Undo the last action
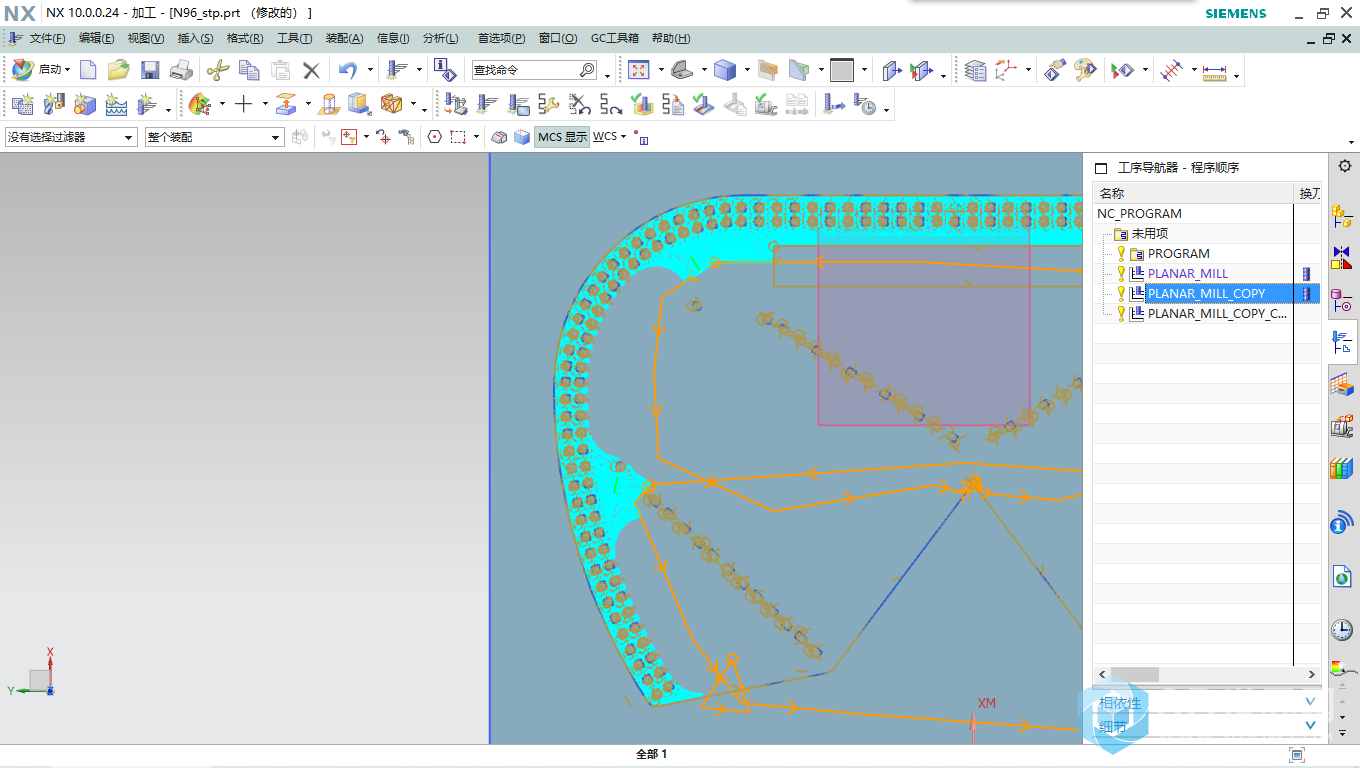 point(347,70)
